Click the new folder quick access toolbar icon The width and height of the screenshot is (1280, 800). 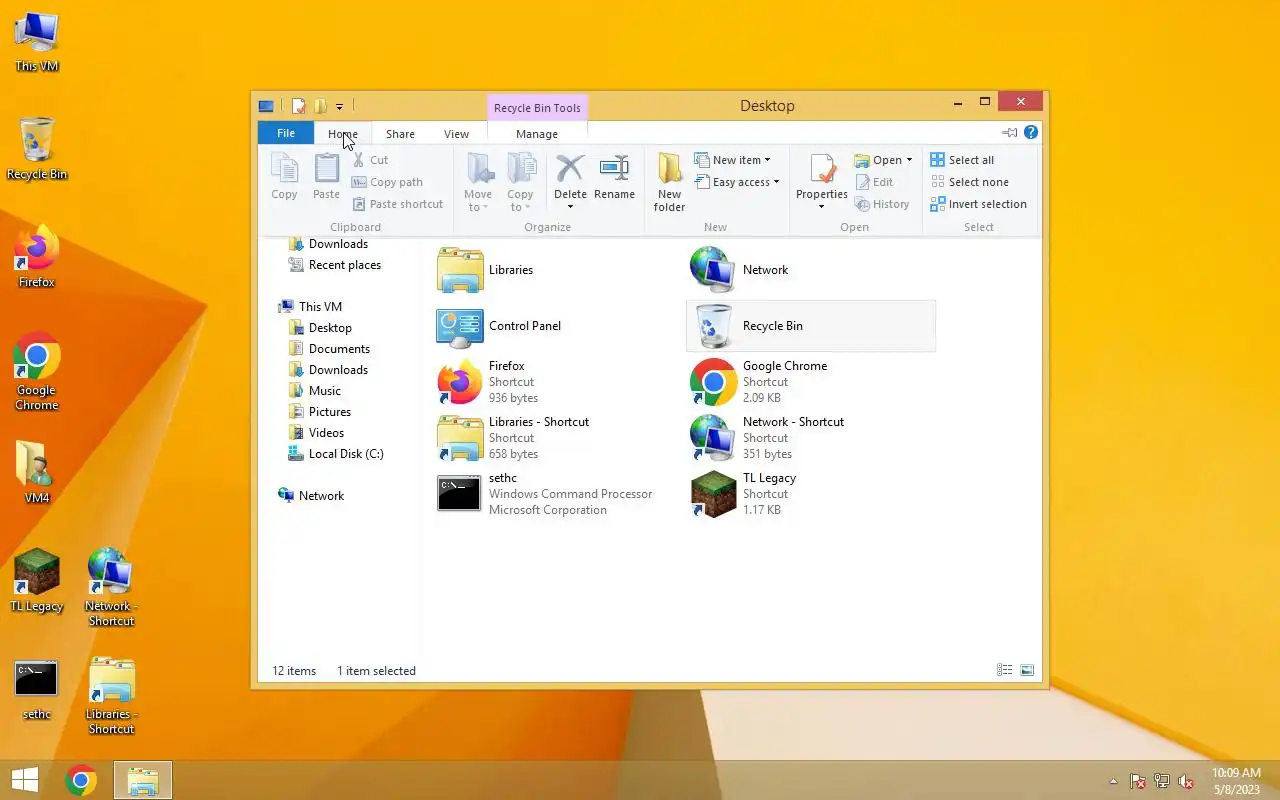point(320,106)
